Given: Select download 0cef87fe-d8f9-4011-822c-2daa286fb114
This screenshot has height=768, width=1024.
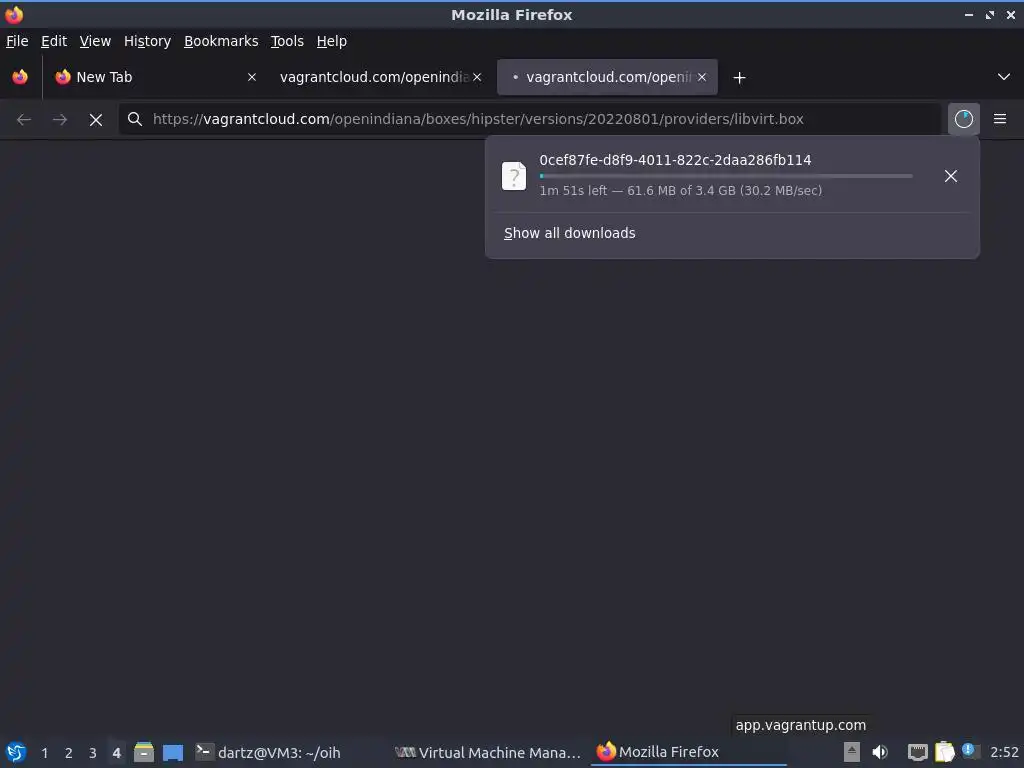Looking at the screenshot, I should pos(675,160).
